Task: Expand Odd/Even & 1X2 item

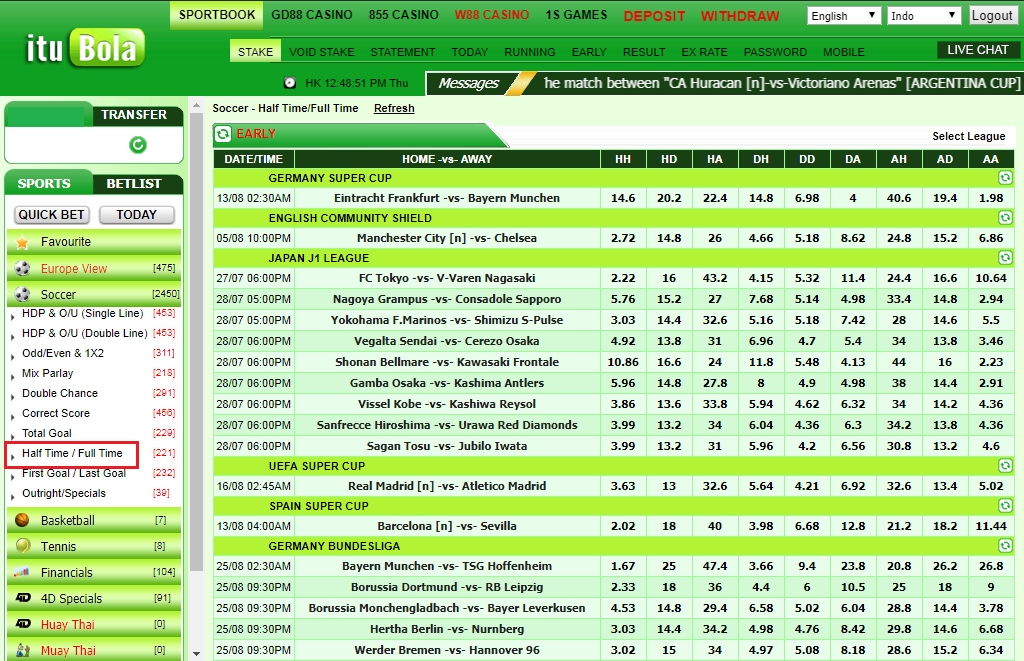Action: point(63,353)
